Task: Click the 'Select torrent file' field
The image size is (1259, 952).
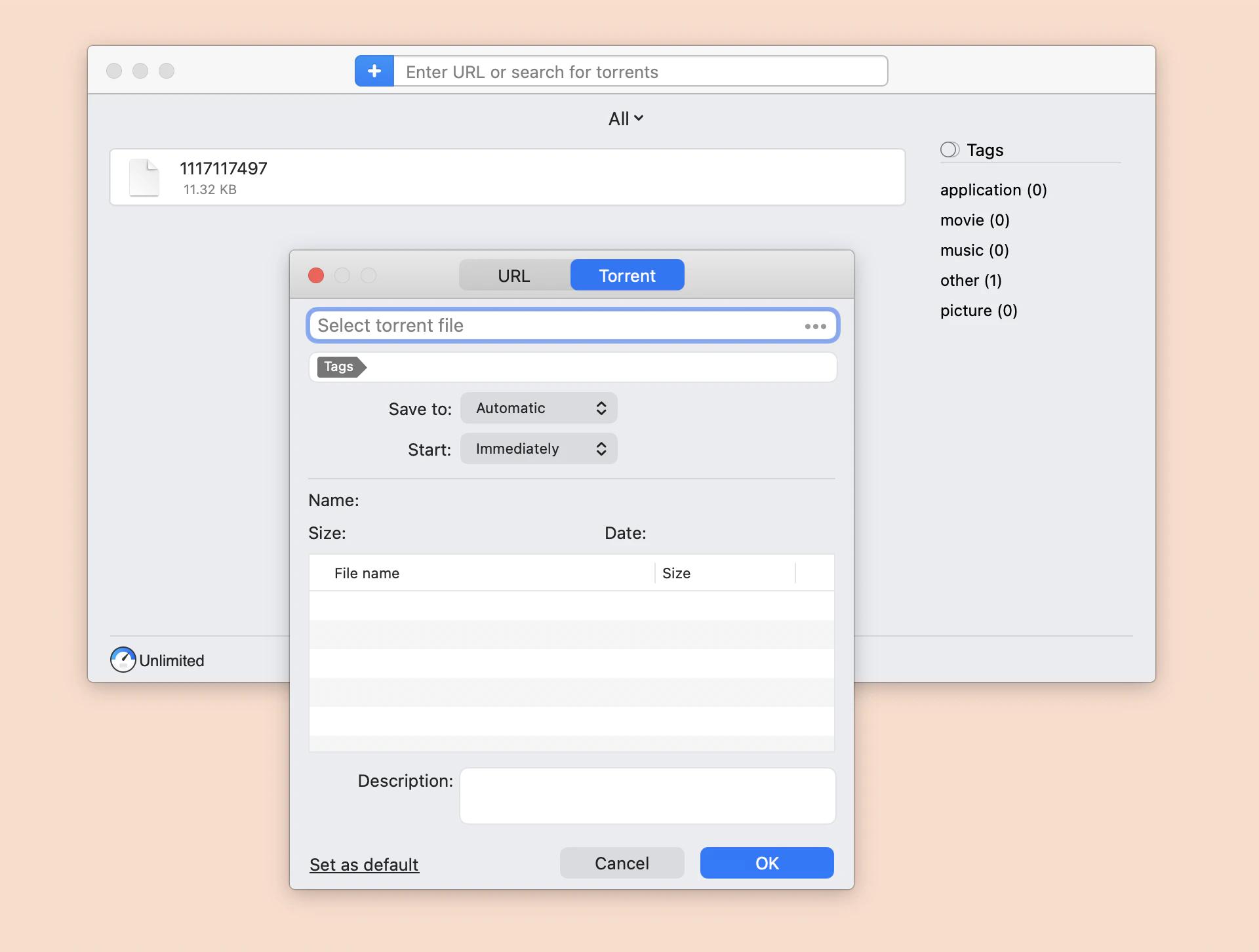Action: (x=525, y=325)
